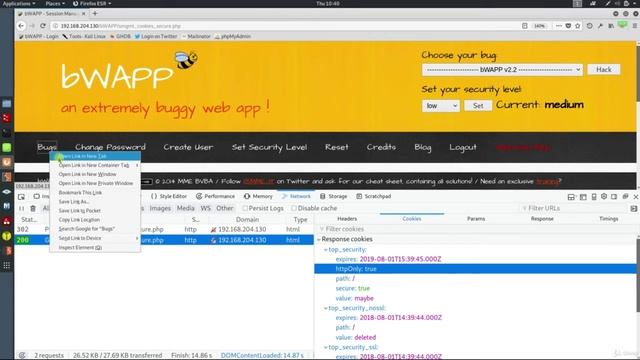This screenshot has width=640, height=360.
Task: Collapse the Response cookies section
Action: click(319, 239)
